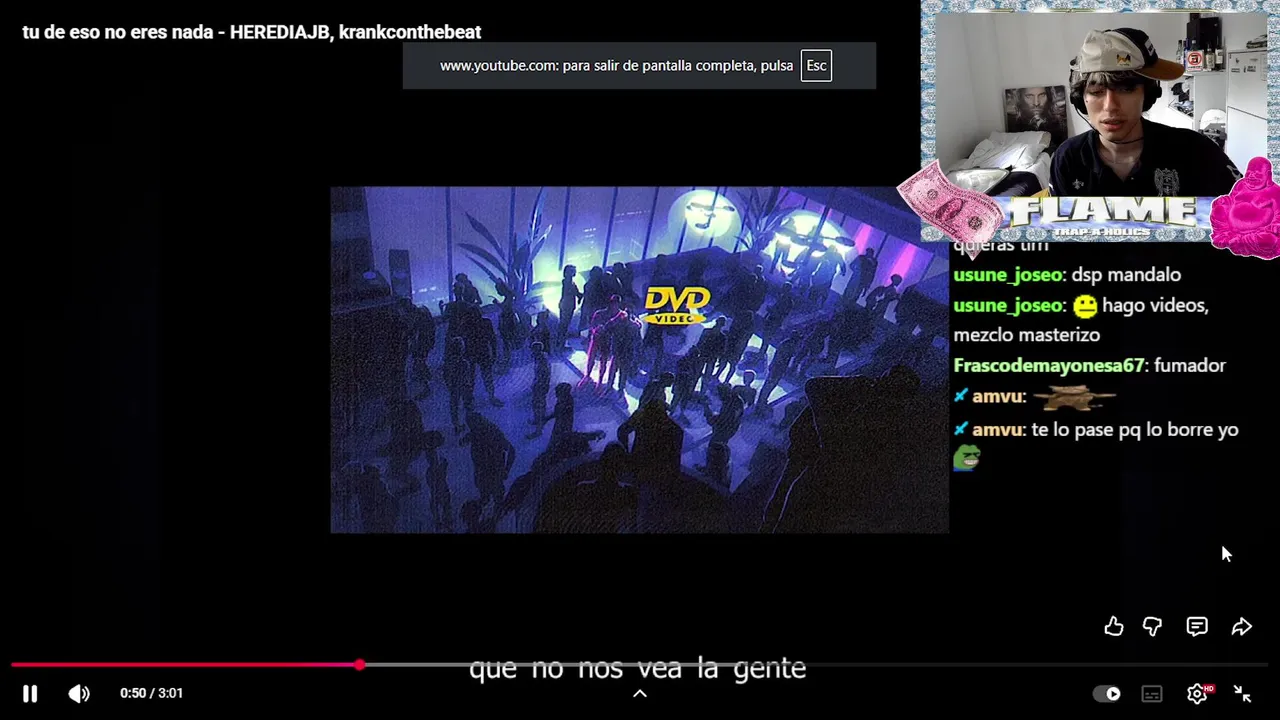This screenshot has height=720, width=1280.
Task: Click the DVD video logo
Action: 677,305
